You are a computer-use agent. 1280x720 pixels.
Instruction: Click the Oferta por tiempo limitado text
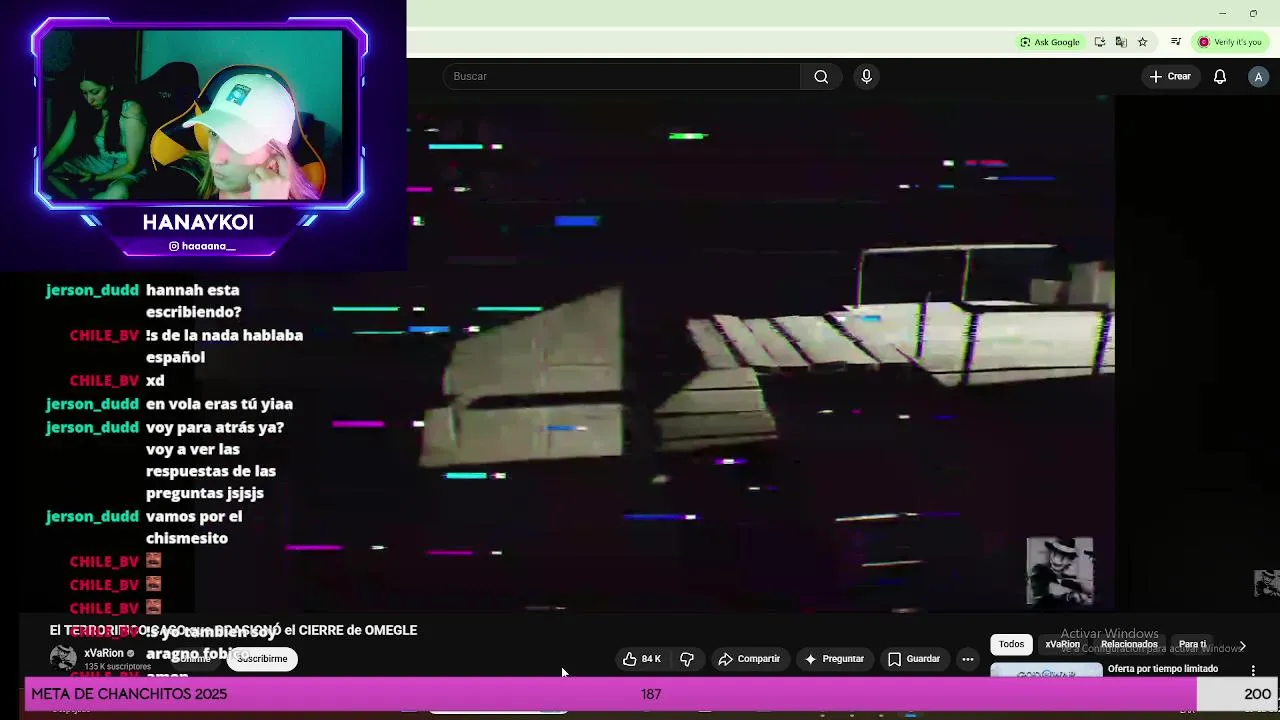coord(1163,669)
